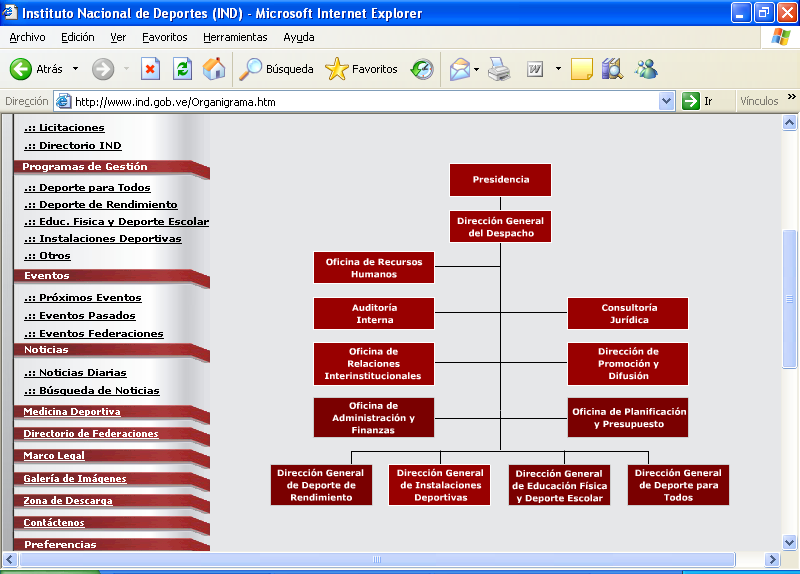Refresh the page with green arrows icon

point(182,69)
